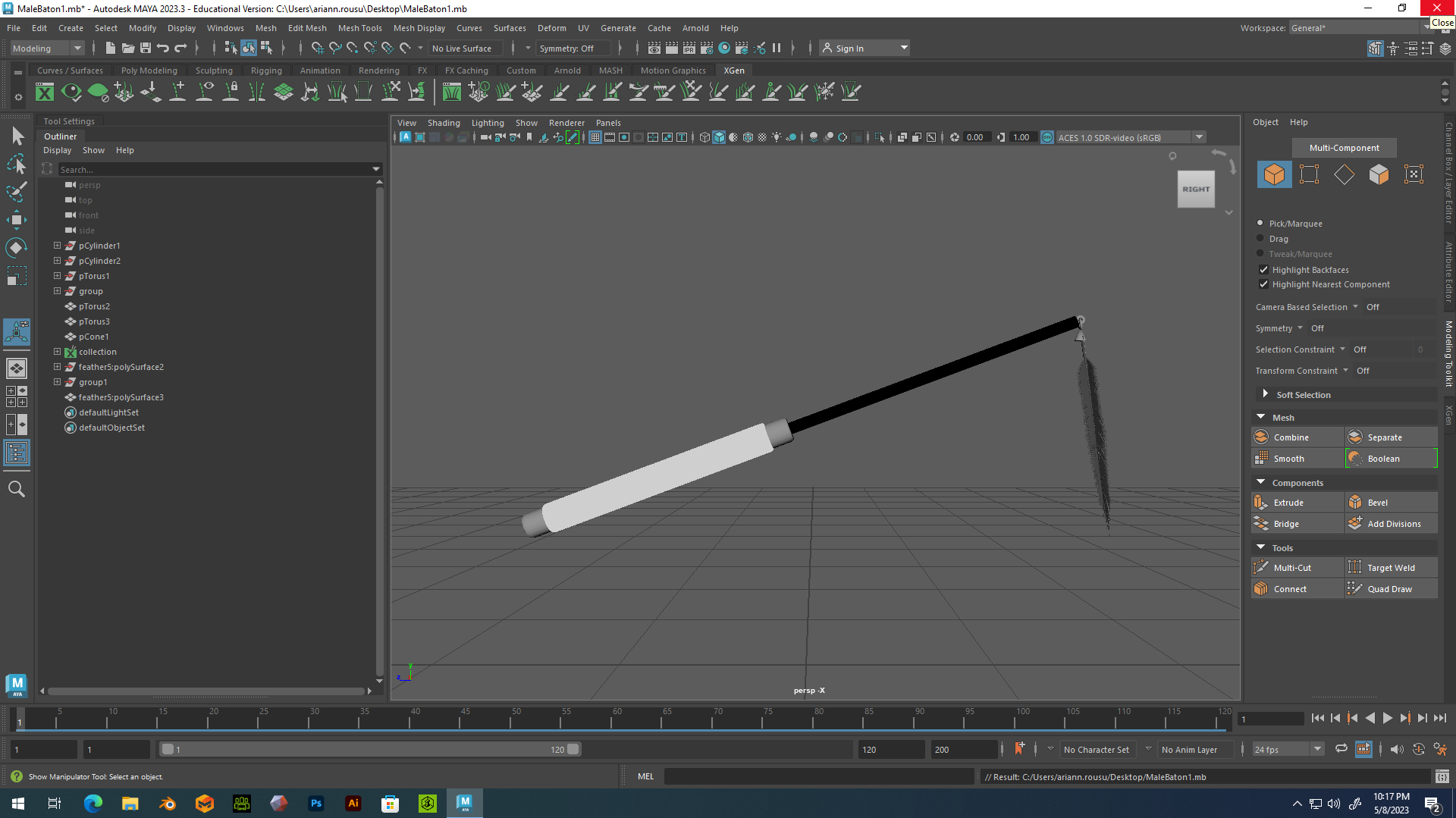Expand the Soft Selection section
Screen dimensions: 1456x818
(1265, 394)
